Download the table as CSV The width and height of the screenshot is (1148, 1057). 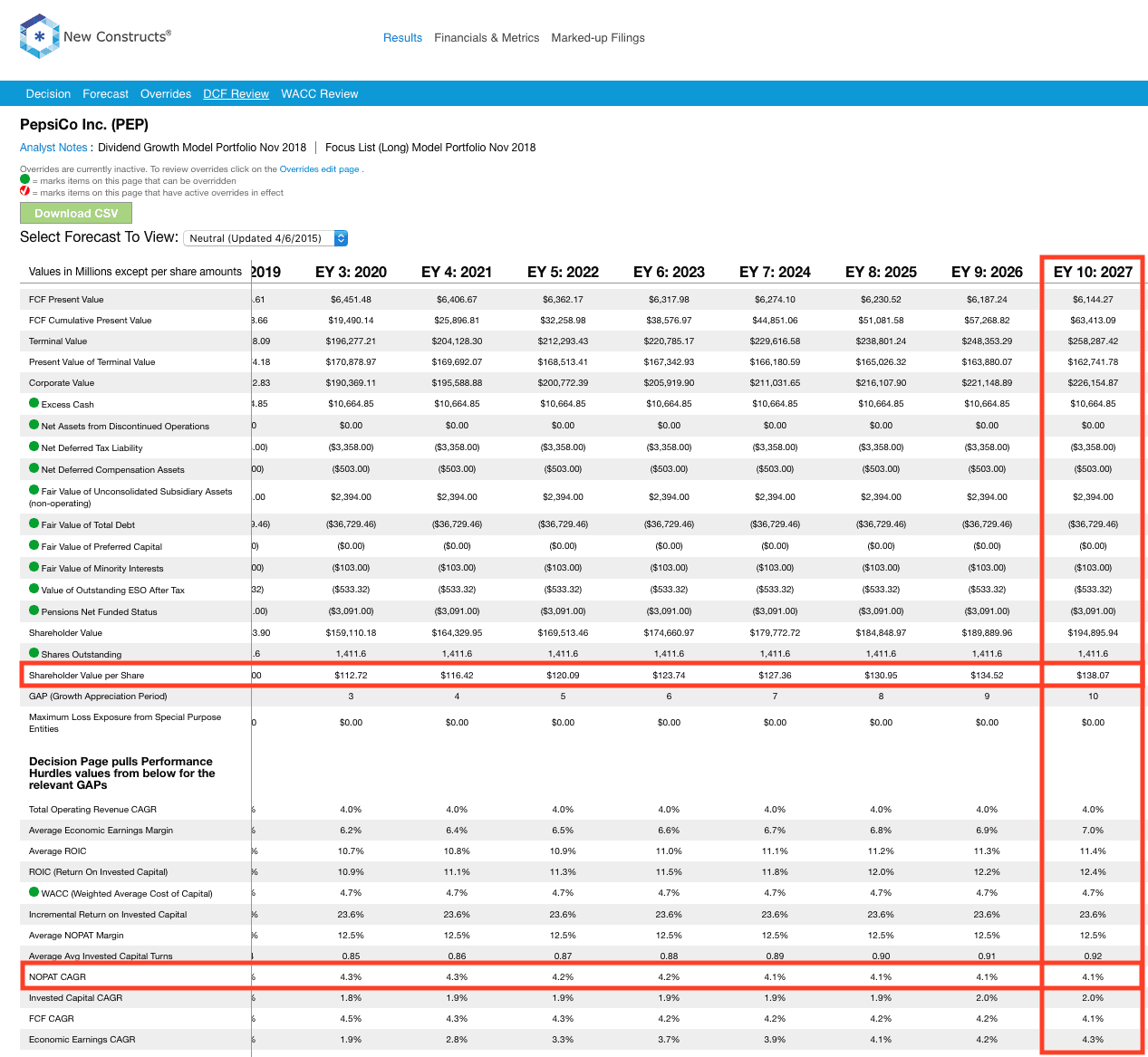76,213
